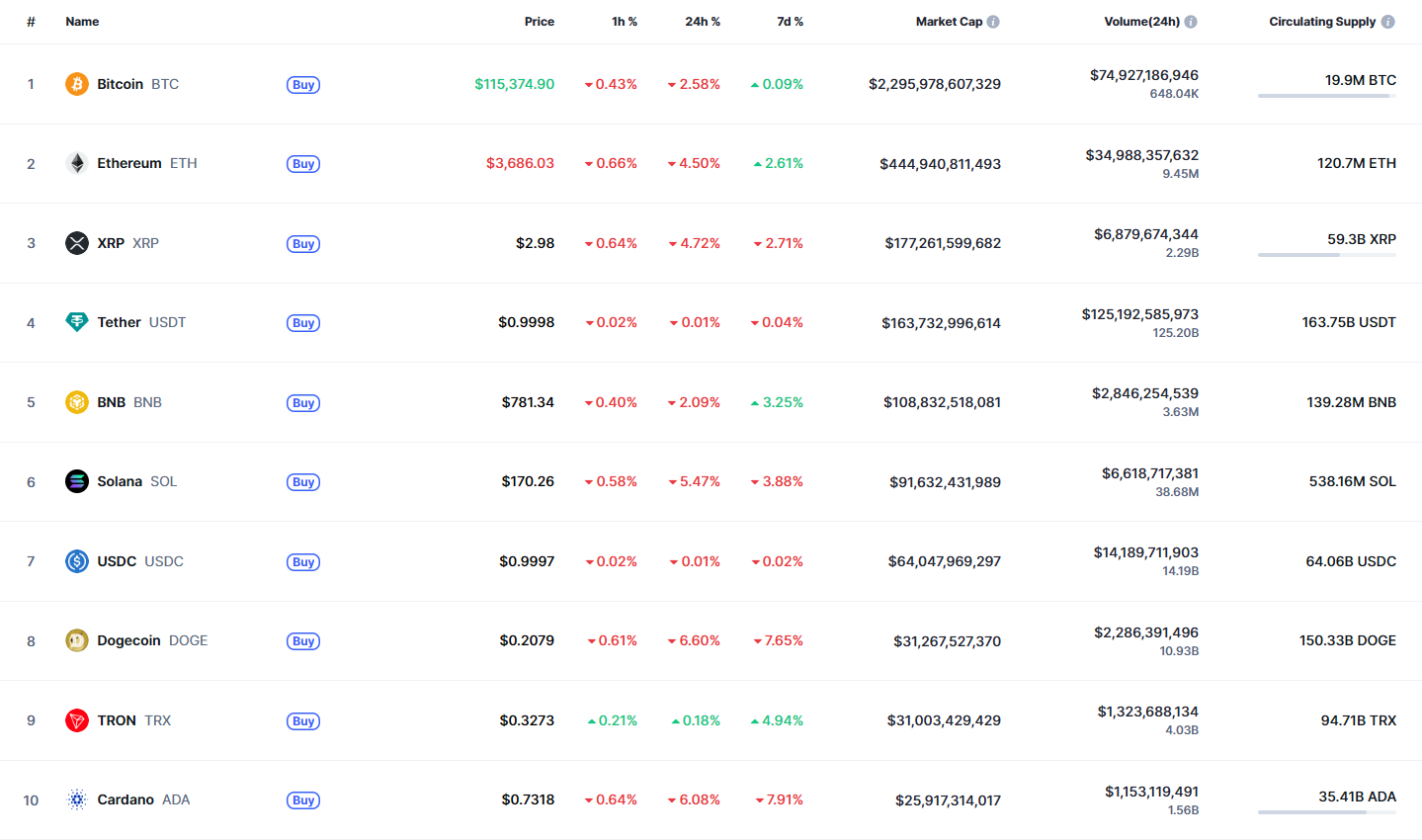Viewport: 1422px width, 840px height.
Task: Click Buy for Dogecoin
Action: (x=303, y=641)
